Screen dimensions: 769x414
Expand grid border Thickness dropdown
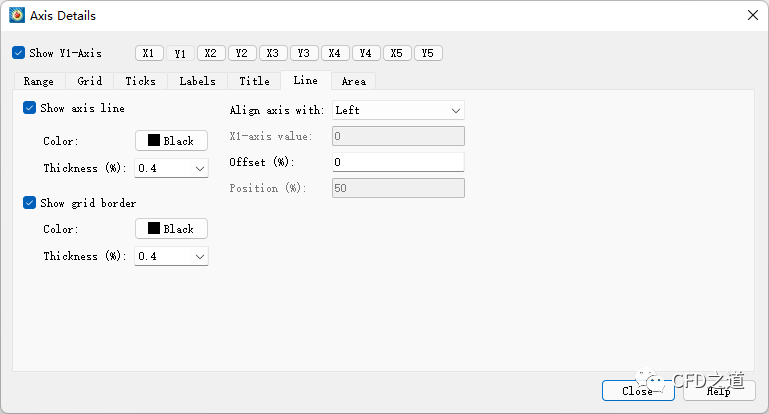[x=171, y=256]
